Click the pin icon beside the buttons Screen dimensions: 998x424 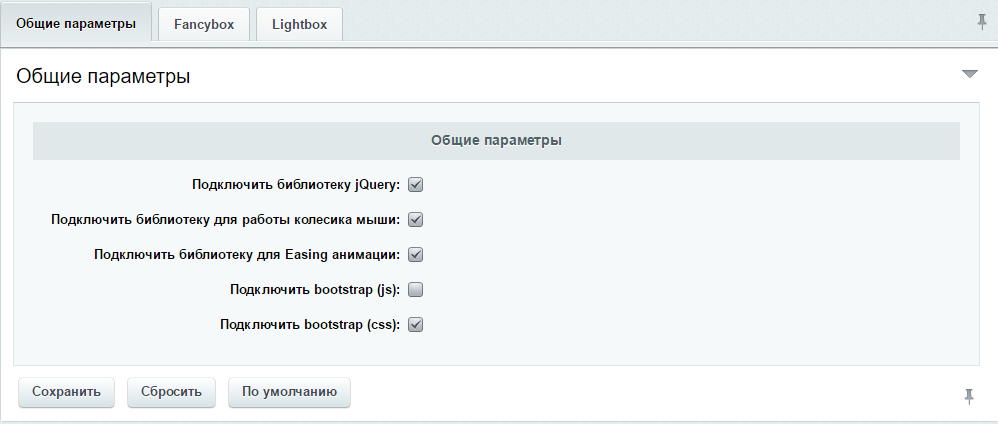969,396
